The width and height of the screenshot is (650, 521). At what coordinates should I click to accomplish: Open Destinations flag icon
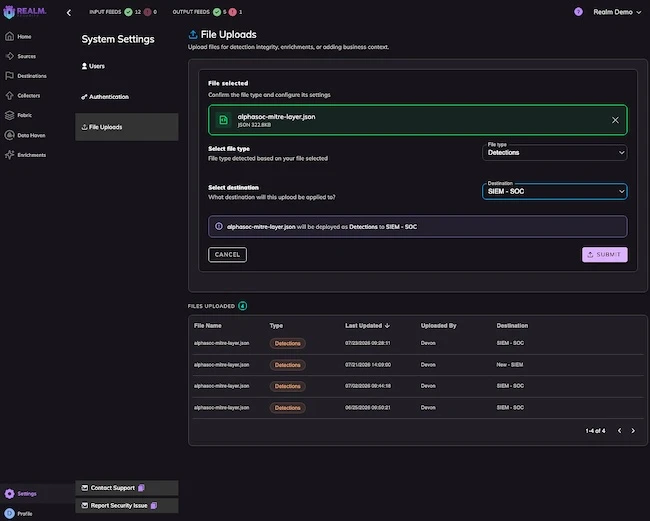(x=10, y=76)
